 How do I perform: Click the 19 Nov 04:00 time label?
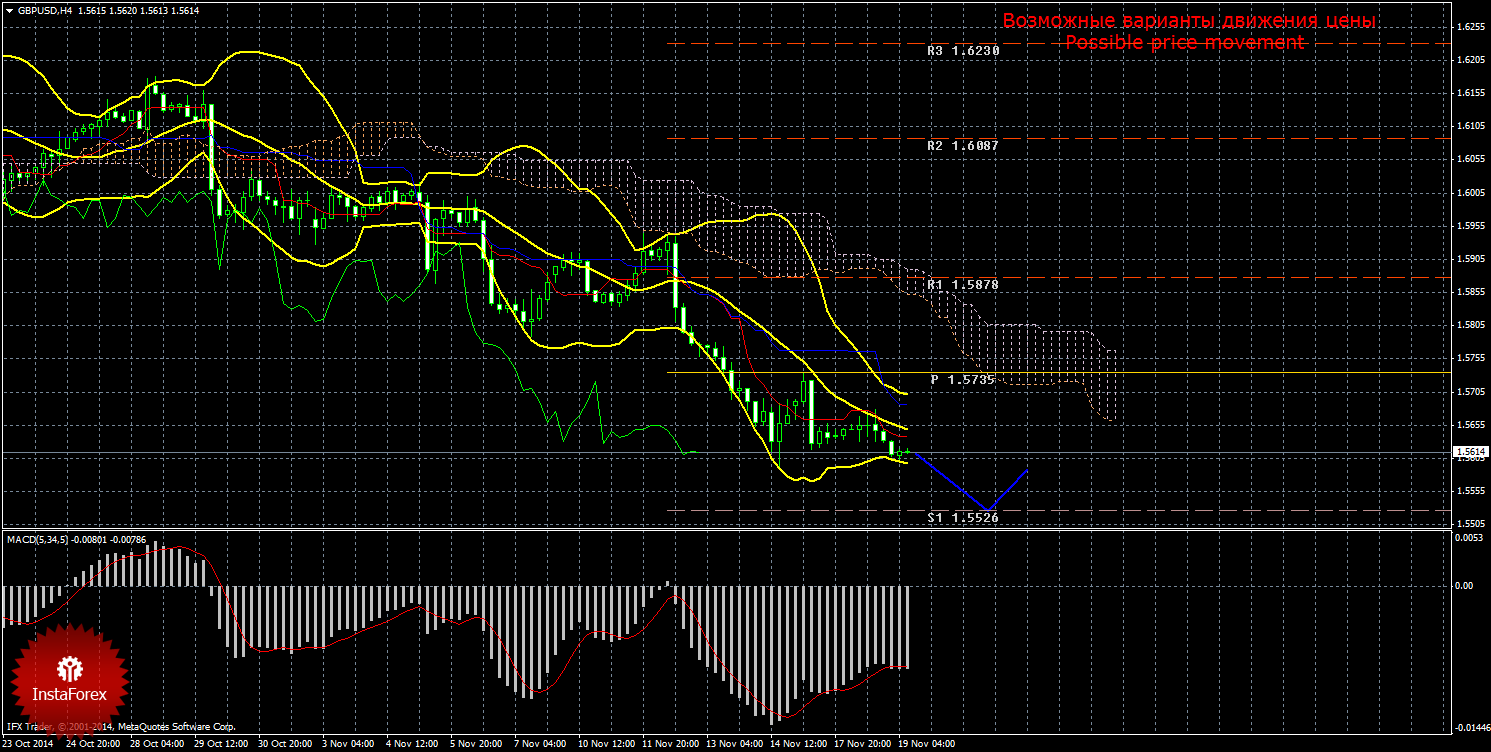point(929,744)
